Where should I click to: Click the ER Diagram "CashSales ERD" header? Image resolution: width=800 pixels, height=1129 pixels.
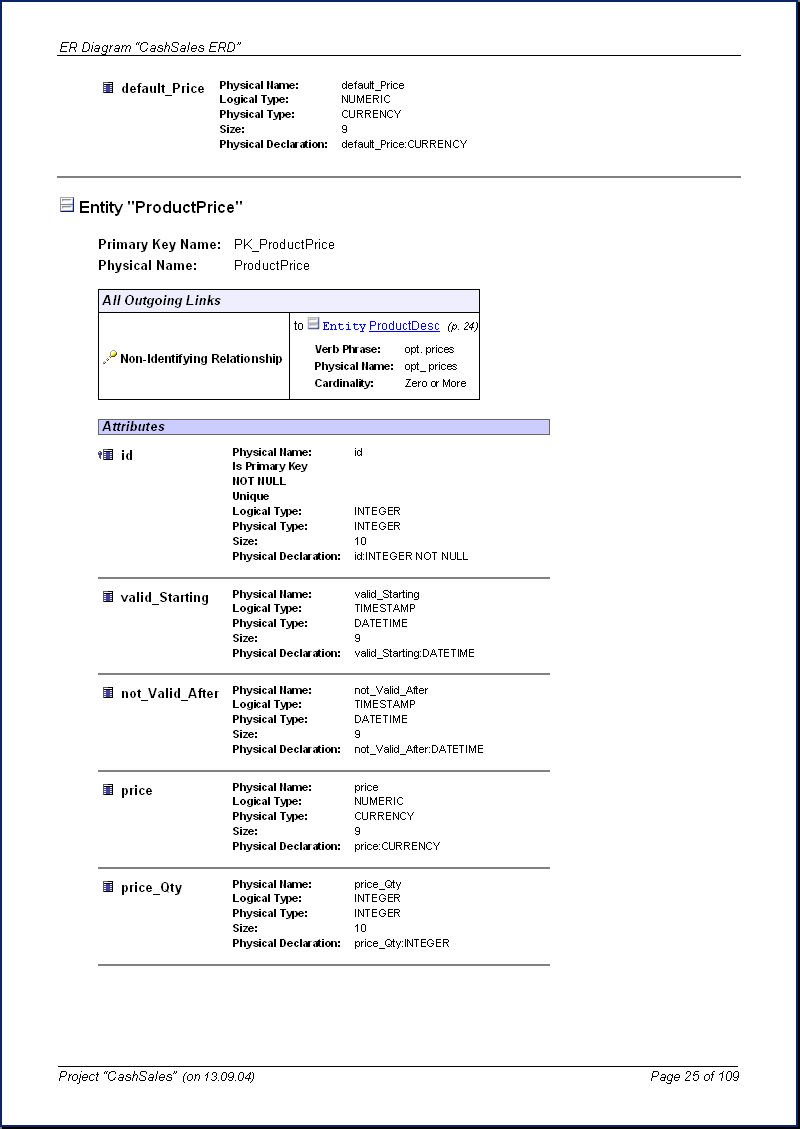coord(150,47)
